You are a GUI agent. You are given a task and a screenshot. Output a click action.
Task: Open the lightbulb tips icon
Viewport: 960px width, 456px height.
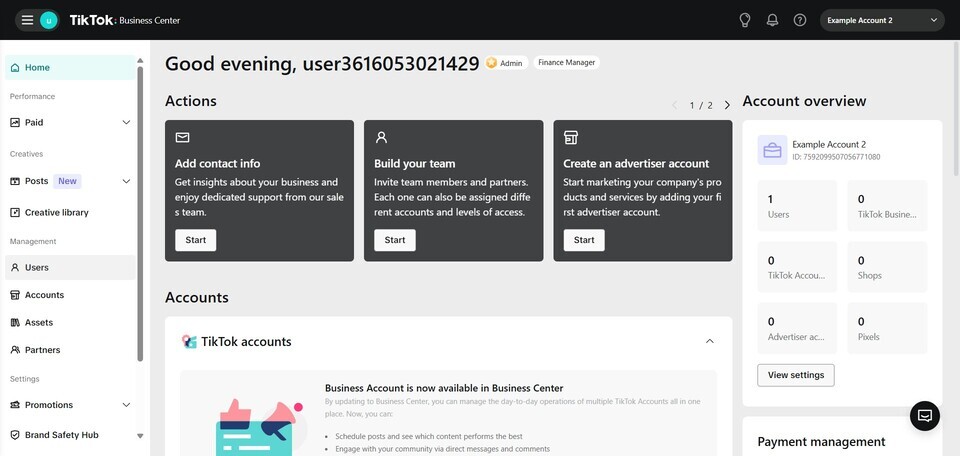[744, 20]
